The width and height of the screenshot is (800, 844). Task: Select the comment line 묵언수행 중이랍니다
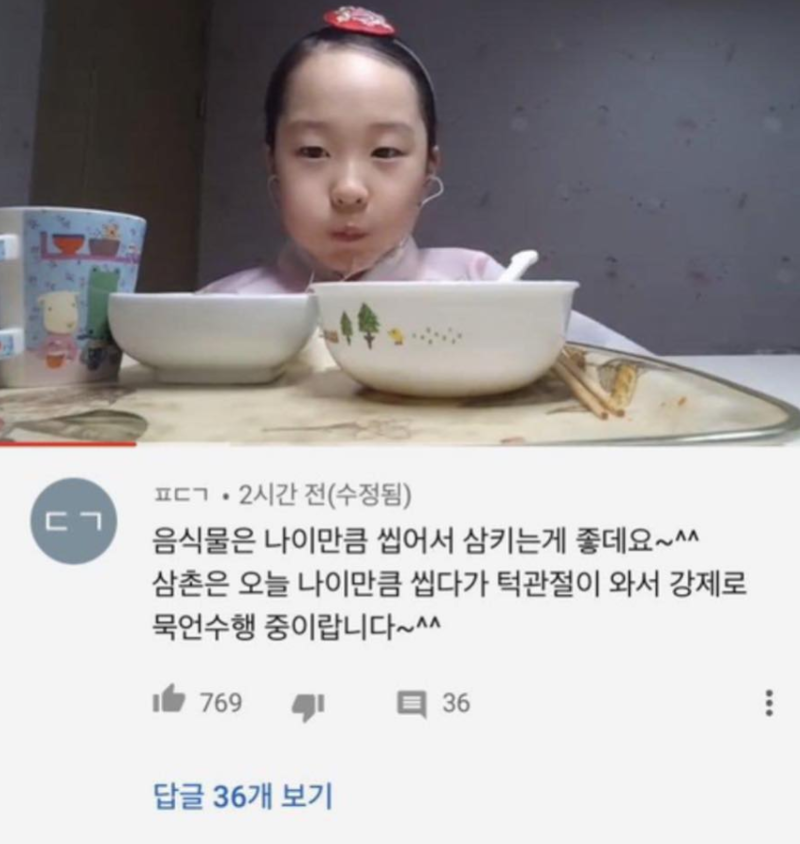(x=297, y=627)
